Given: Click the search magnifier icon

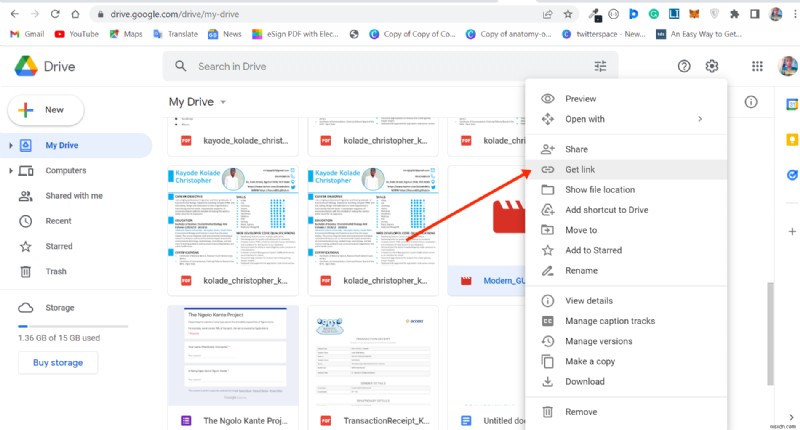Looking at the screenshot, I should click(x=181, y=66).
